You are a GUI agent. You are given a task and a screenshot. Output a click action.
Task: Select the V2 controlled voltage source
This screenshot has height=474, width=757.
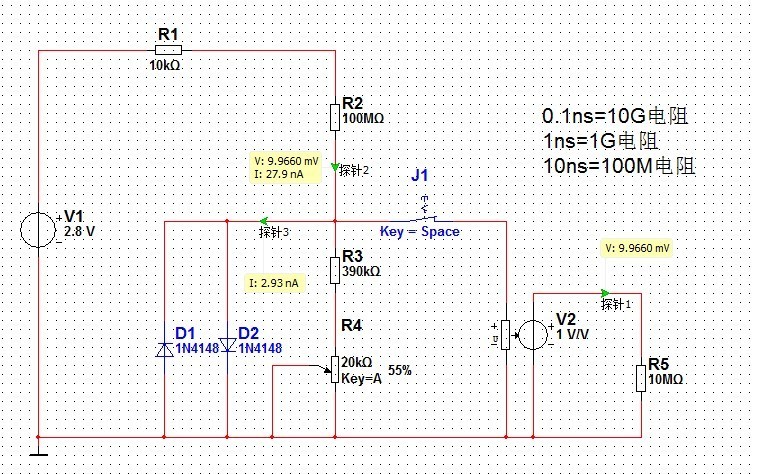(533, 334)
